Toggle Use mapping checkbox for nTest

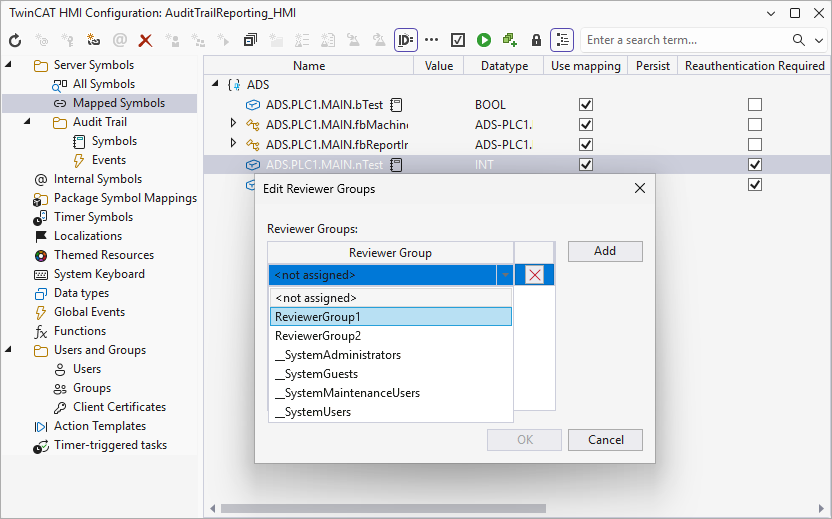coord(586,165)
